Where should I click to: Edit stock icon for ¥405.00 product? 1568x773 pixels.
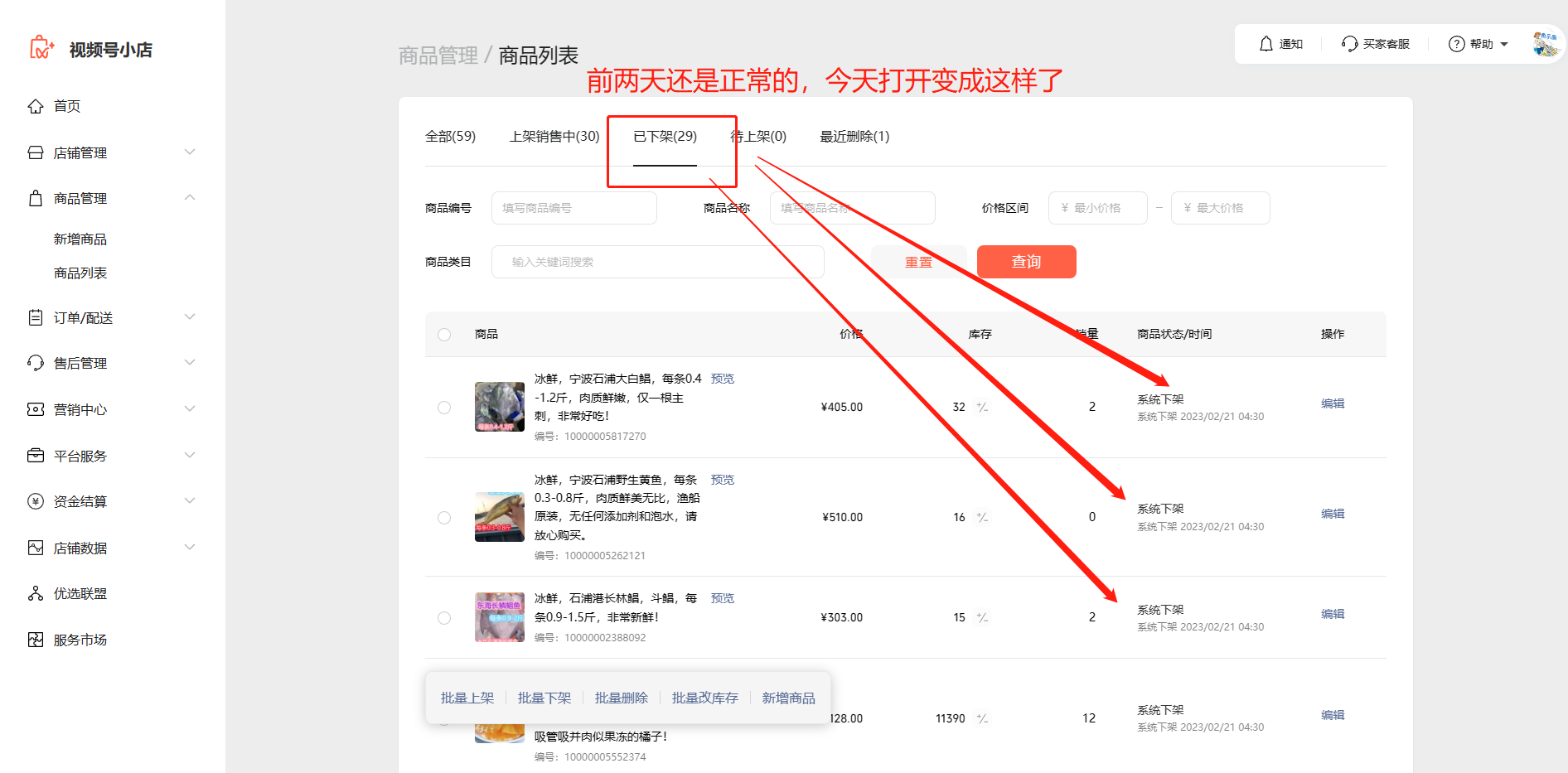point(982,407)
